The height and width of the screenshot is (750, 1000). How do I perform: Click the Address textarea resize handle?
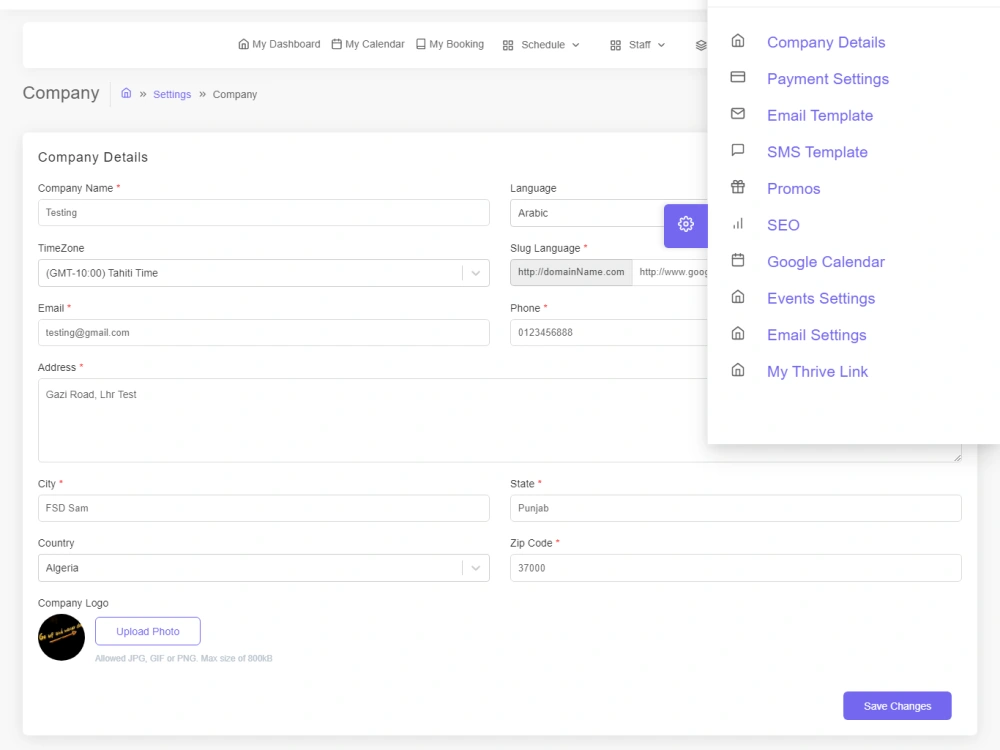click(957, 457)
